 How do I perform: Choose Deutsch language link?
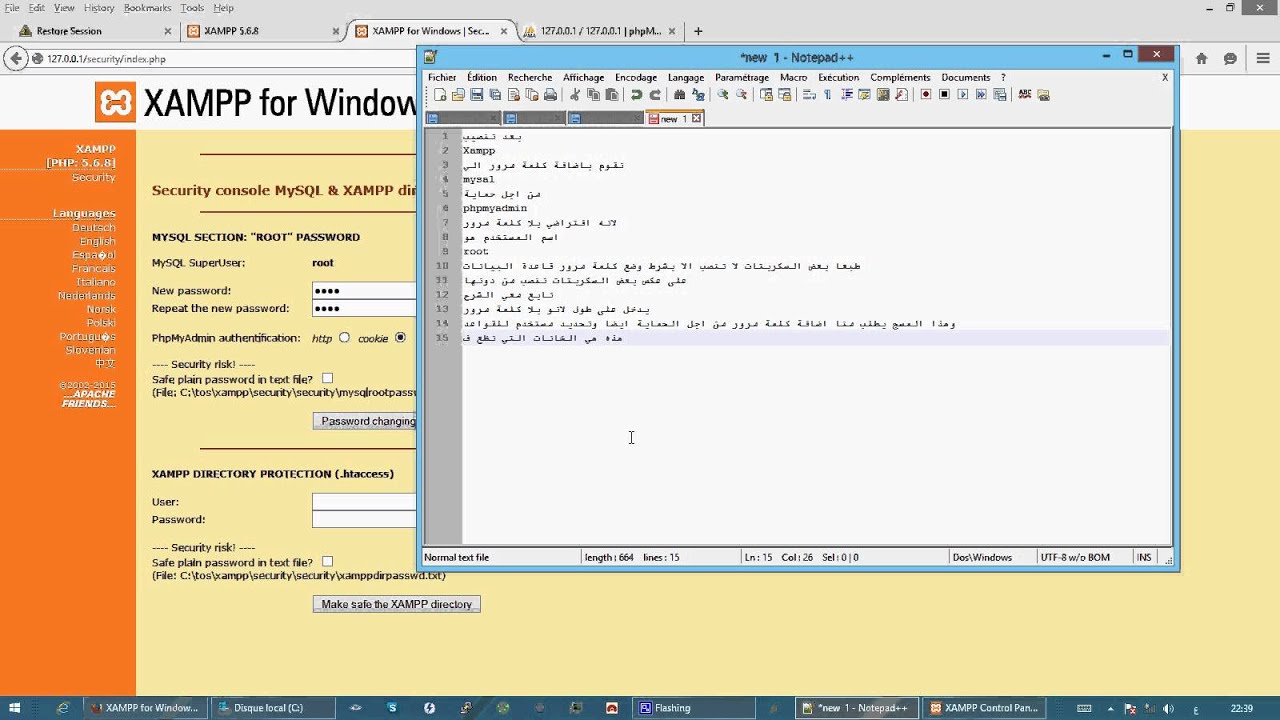[93, 227]
